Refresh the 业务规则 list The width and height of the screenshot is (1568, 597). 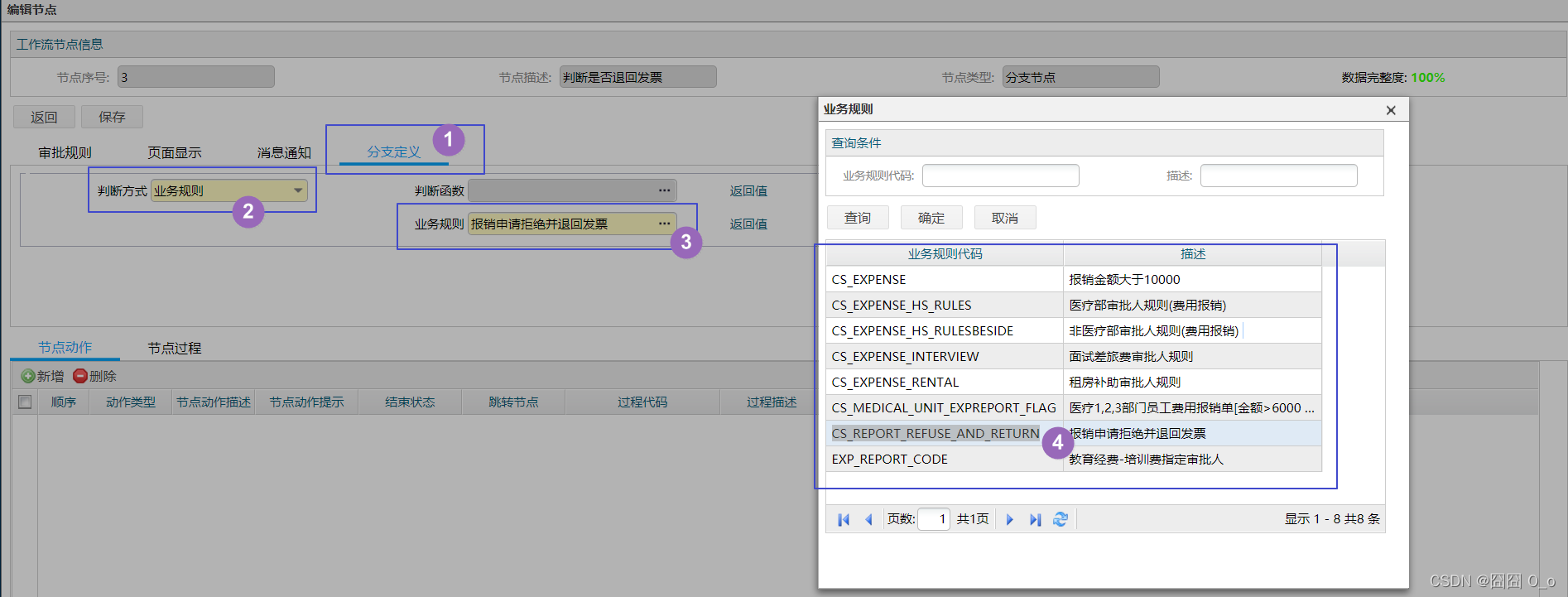[x=1061, y=519]
